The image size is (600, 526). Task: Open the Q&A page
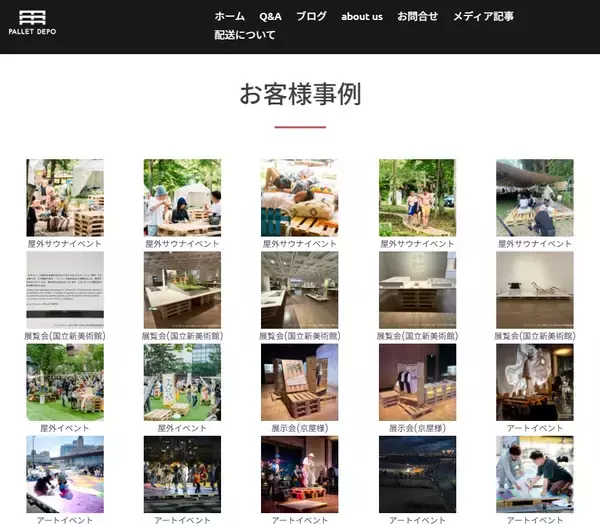[x=270, y=16]
